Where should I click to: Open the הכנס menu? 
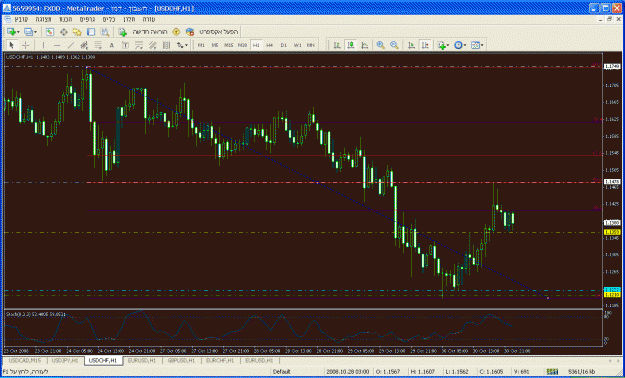coord(65,19)
